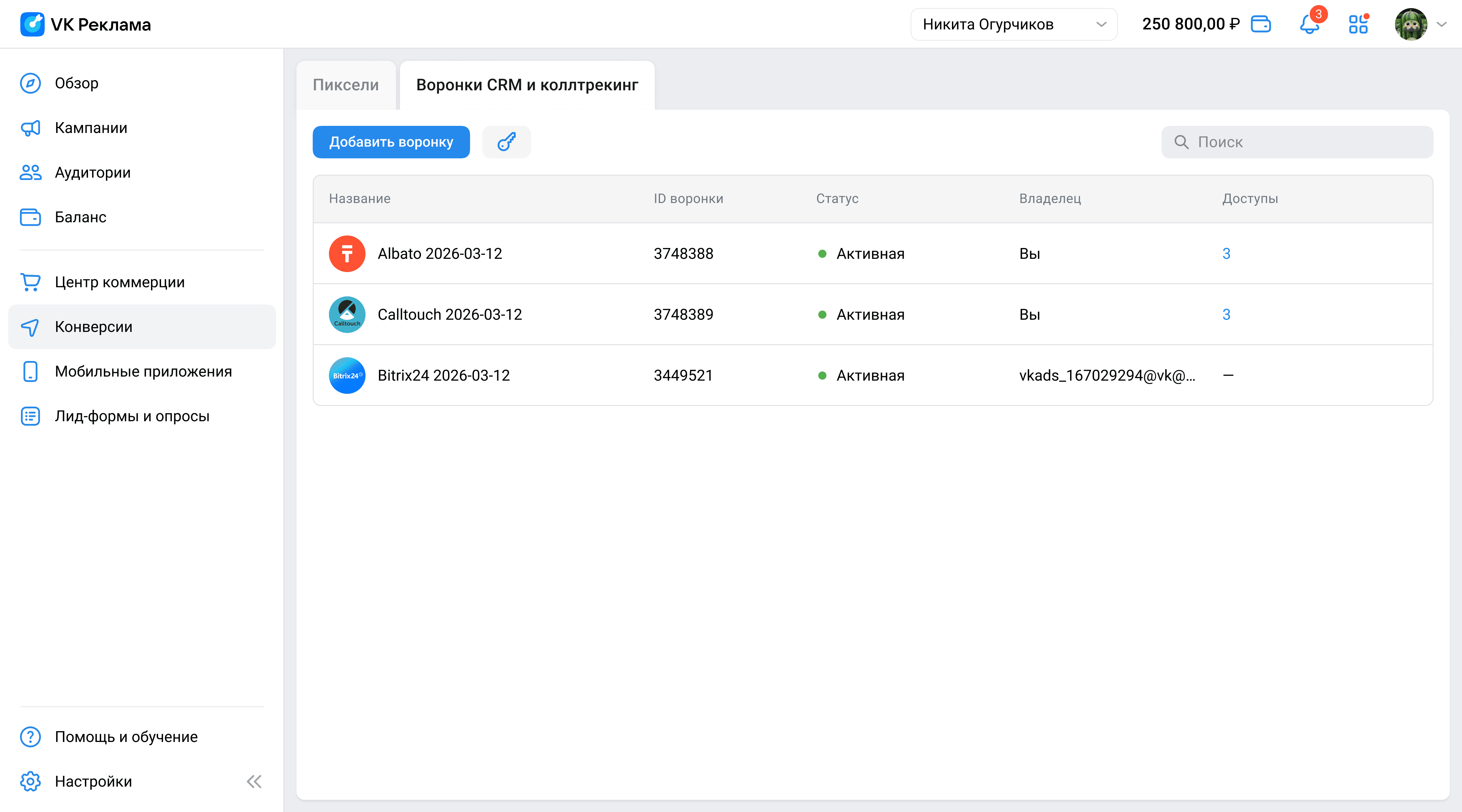Viewport: 1462px width, 812px height.
Task: Select the Воронки CRM и коллтрекинг tab
Action: 527,85
